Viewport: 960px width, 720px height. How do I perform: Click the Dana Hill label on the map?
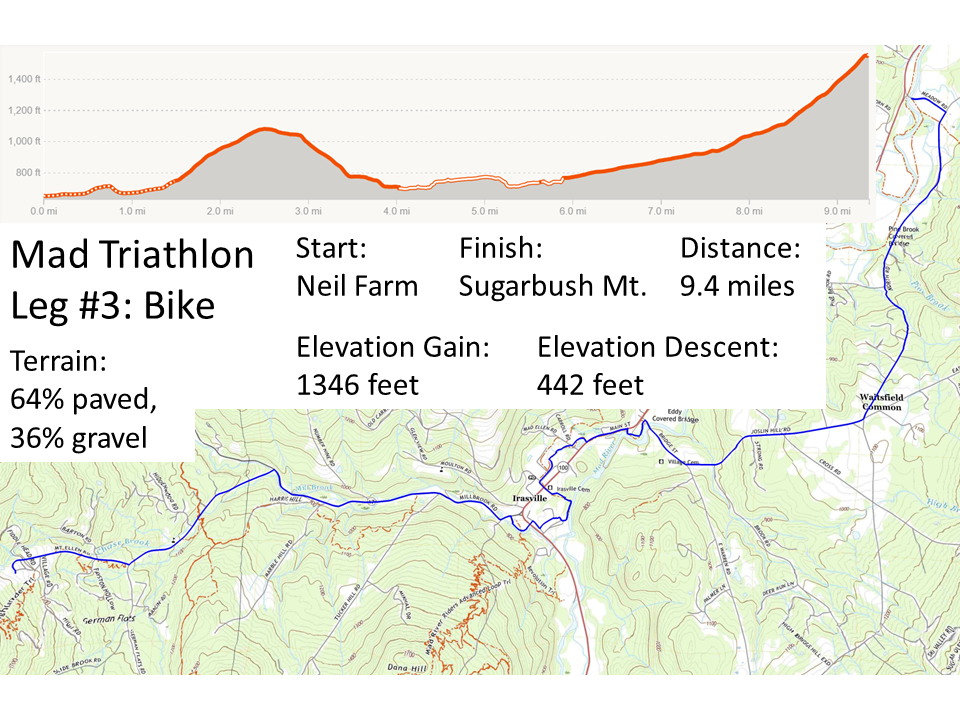click(x=407, y=667)
